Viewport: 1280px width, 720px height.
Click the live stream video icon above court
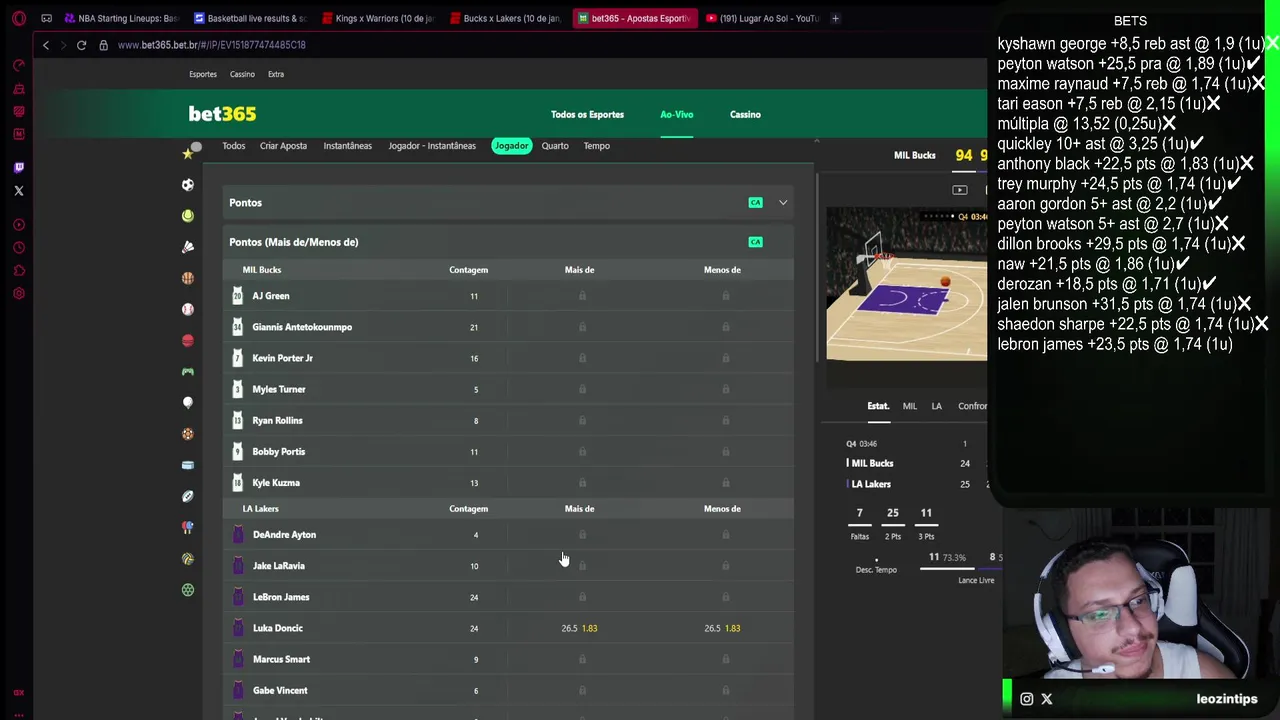(960, 190)
